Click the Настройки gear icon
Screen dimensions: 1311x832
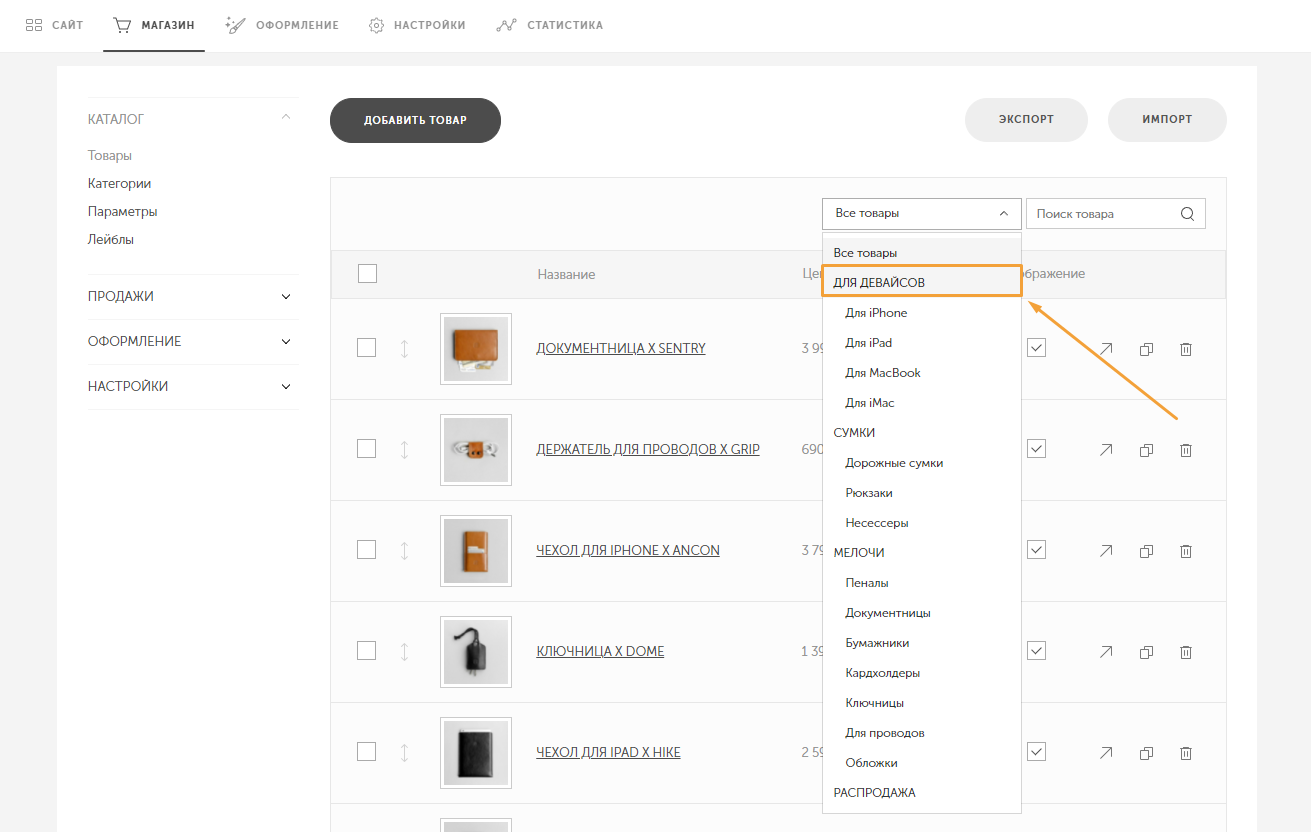[x=376, y=25]
